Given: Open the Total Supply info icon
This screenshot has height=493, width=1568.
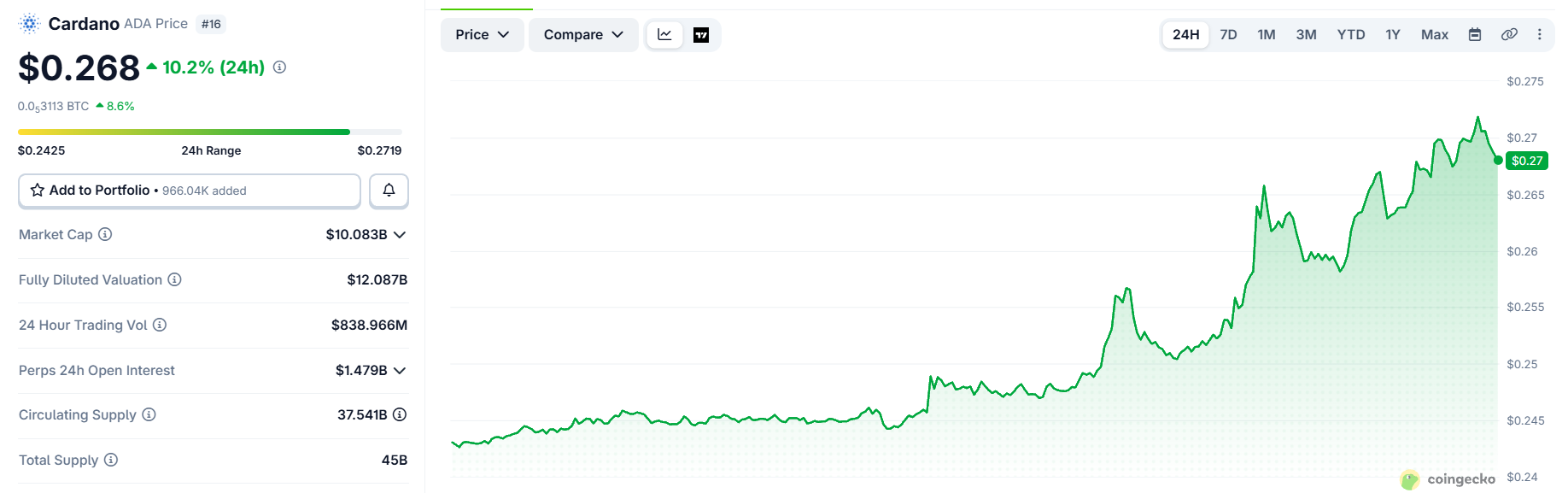Looking at the screenshot, I should (x=111, y=460).
